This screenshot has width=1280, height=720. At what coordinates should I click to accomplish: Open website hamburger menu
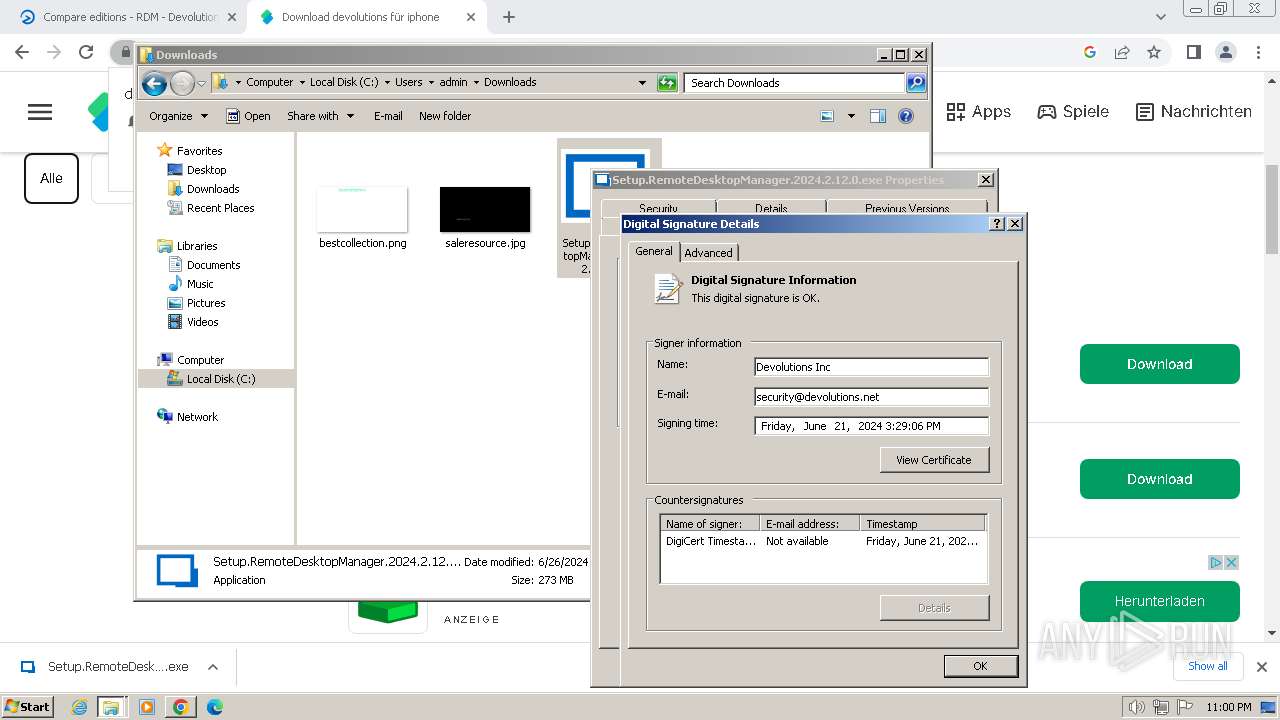(x=40, y=112)
